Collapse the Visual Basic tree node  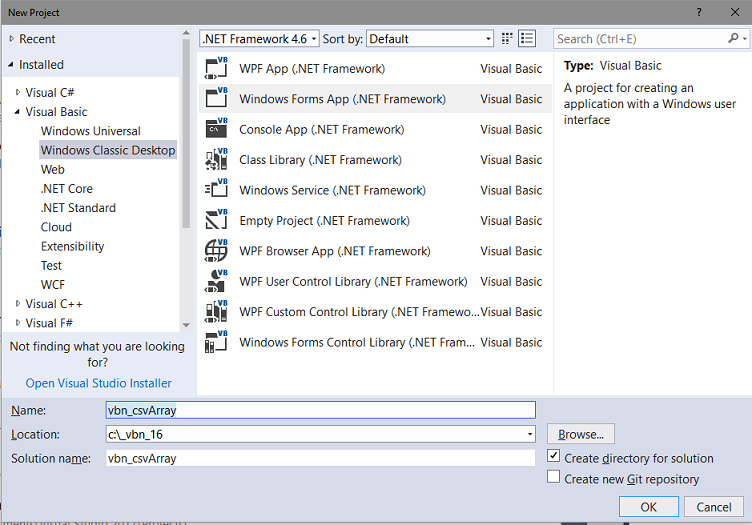pyautogui.click(x=17, y=112)
